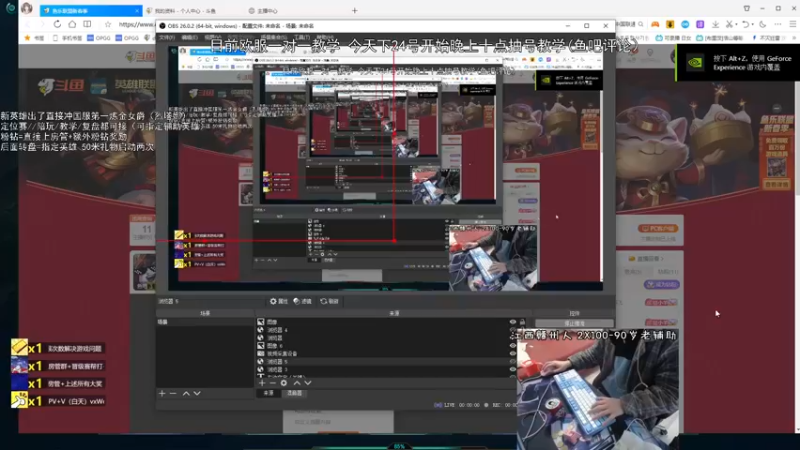Toggle lock of the 图像 source
Viewport: 800px width, 450px height.
click(522, 322)
